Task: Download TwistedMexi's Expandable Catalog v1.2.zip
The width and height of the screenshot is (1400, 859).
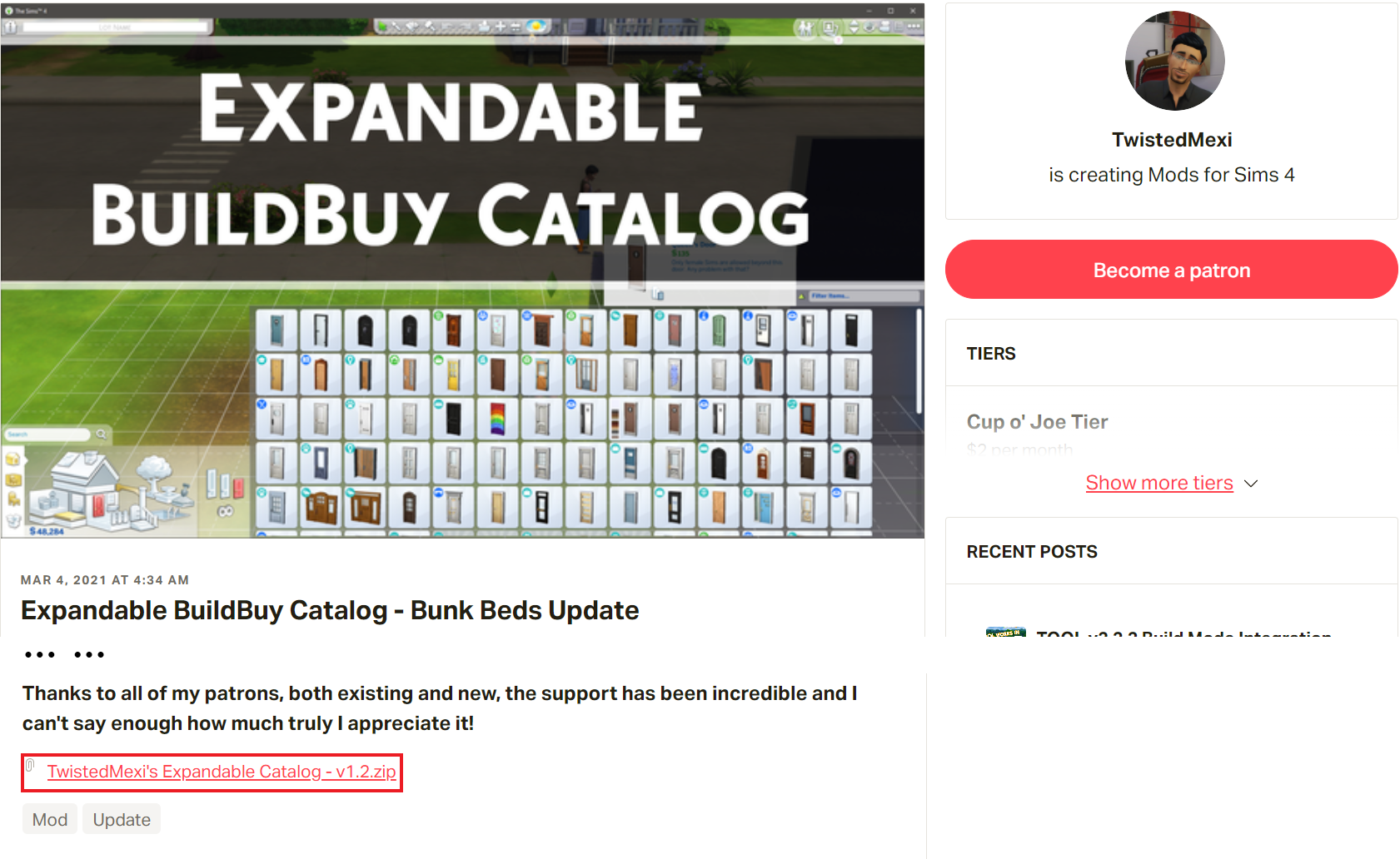Action: point(222,772)
